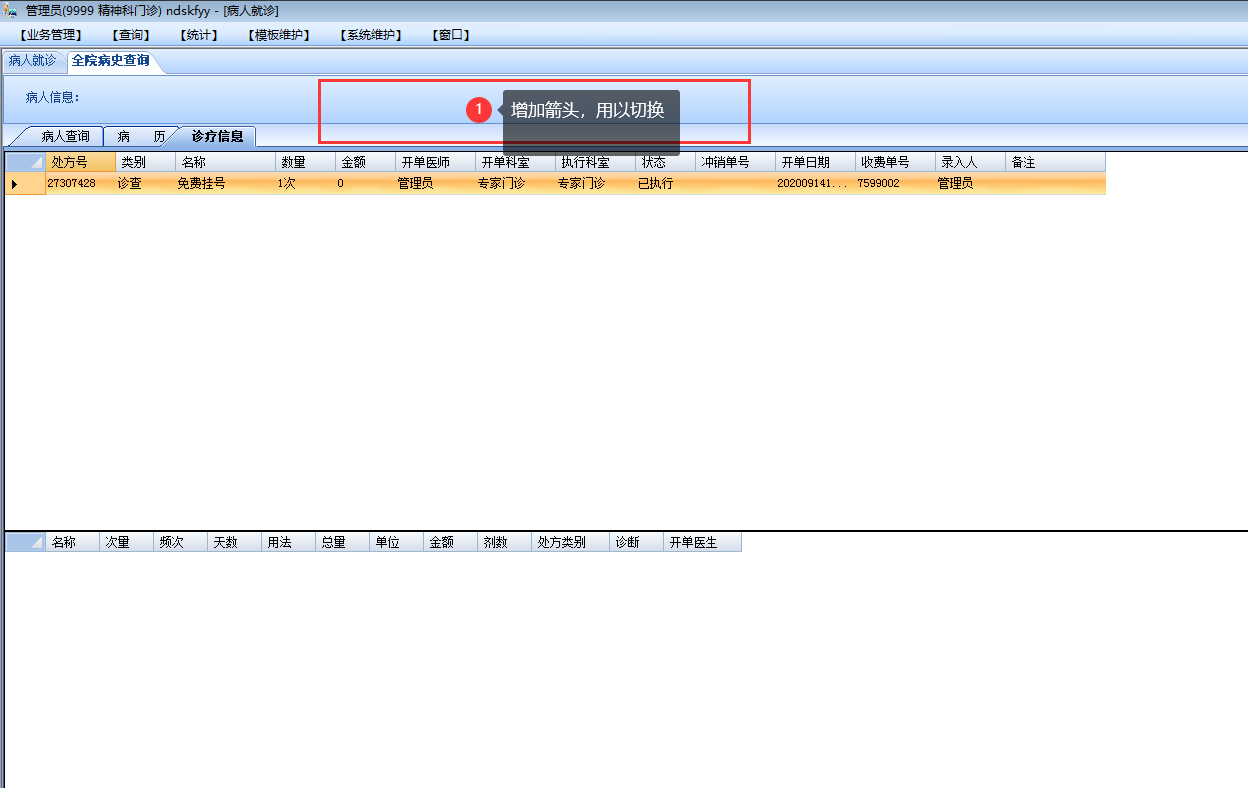This screenshot has height=788, width=1248.
Task: Click the 单位 column header
Action: coord(396,542)
